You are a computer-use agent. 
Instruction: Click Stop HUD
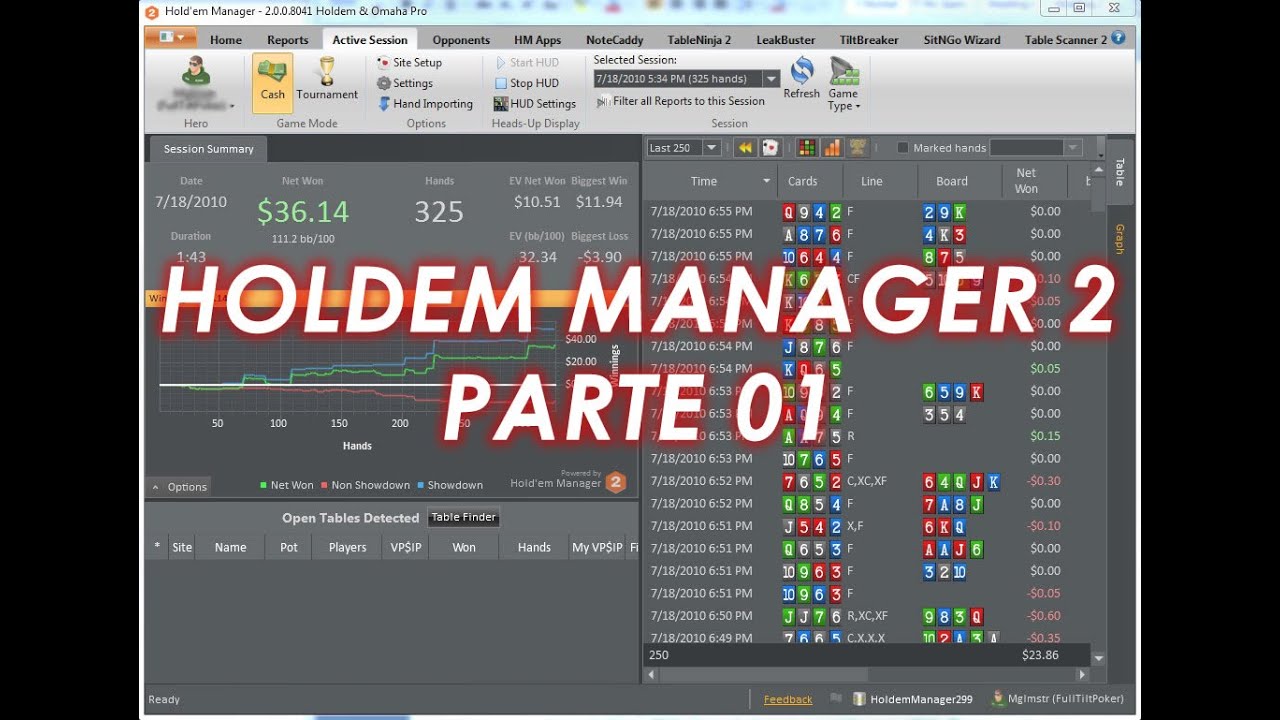[526, 83]
